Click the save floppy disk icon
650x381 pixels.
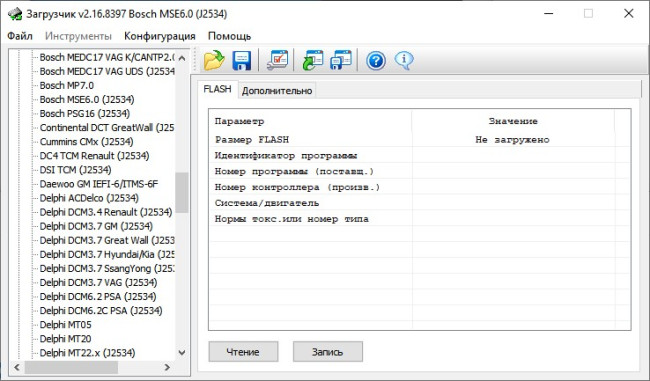tap(242, 61)
